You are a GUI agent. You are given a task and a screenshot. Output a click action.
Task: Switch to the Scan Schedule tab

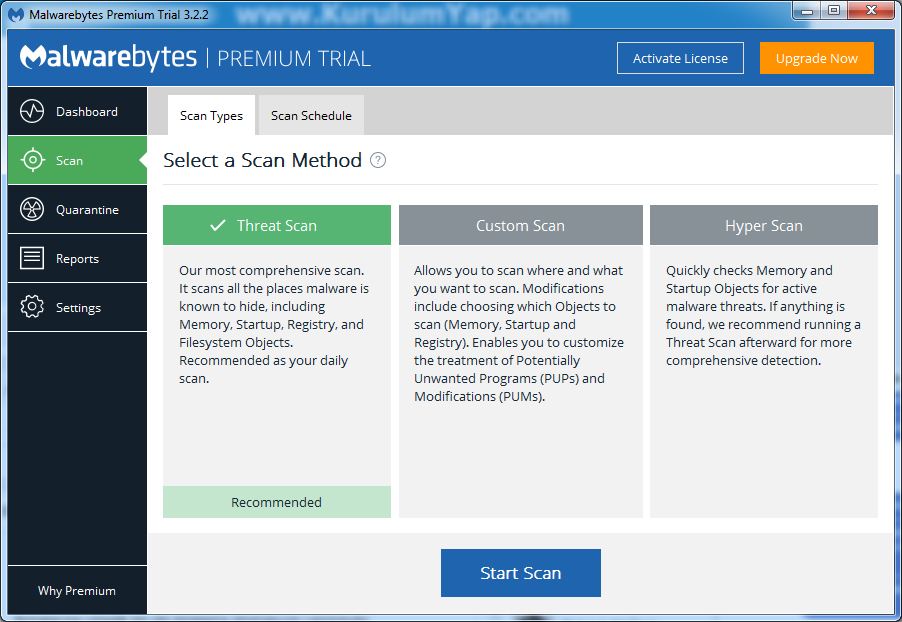pyautogui.click(x=311, y=115)
